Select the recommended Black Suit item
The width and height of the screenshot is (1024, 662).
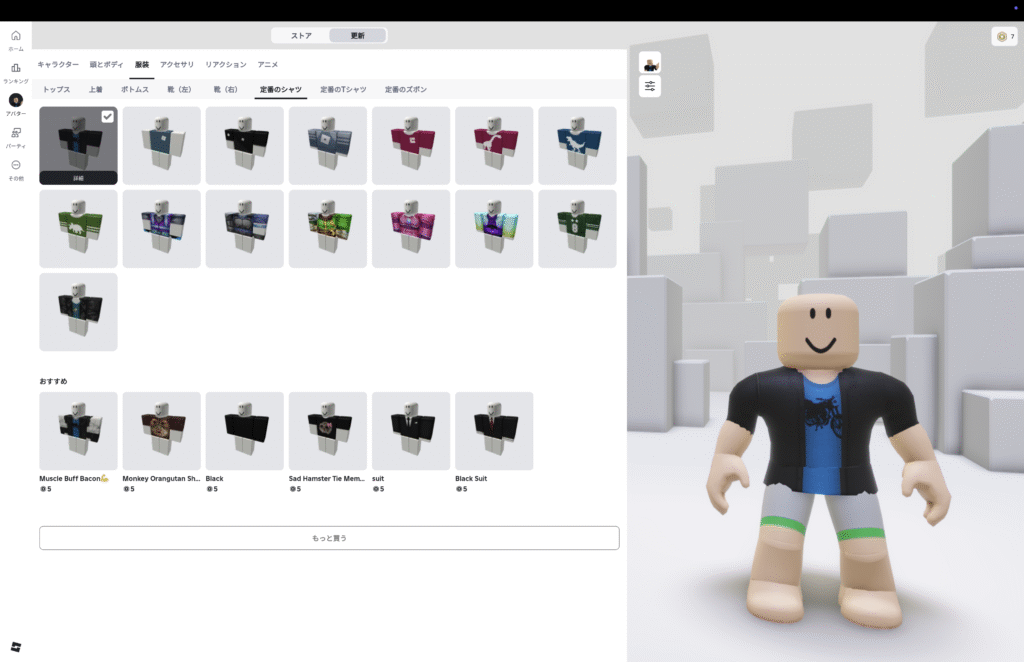click(x=494, y=430)
